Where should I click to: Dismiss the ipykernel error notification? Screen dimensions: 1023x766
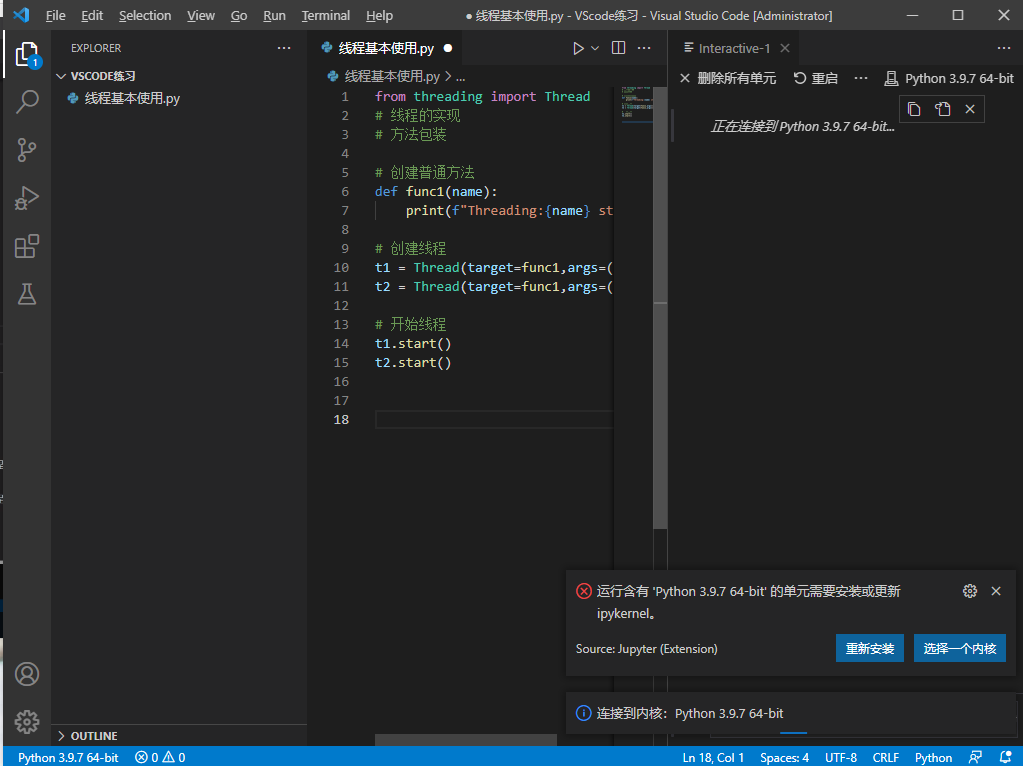click(996, 591)
